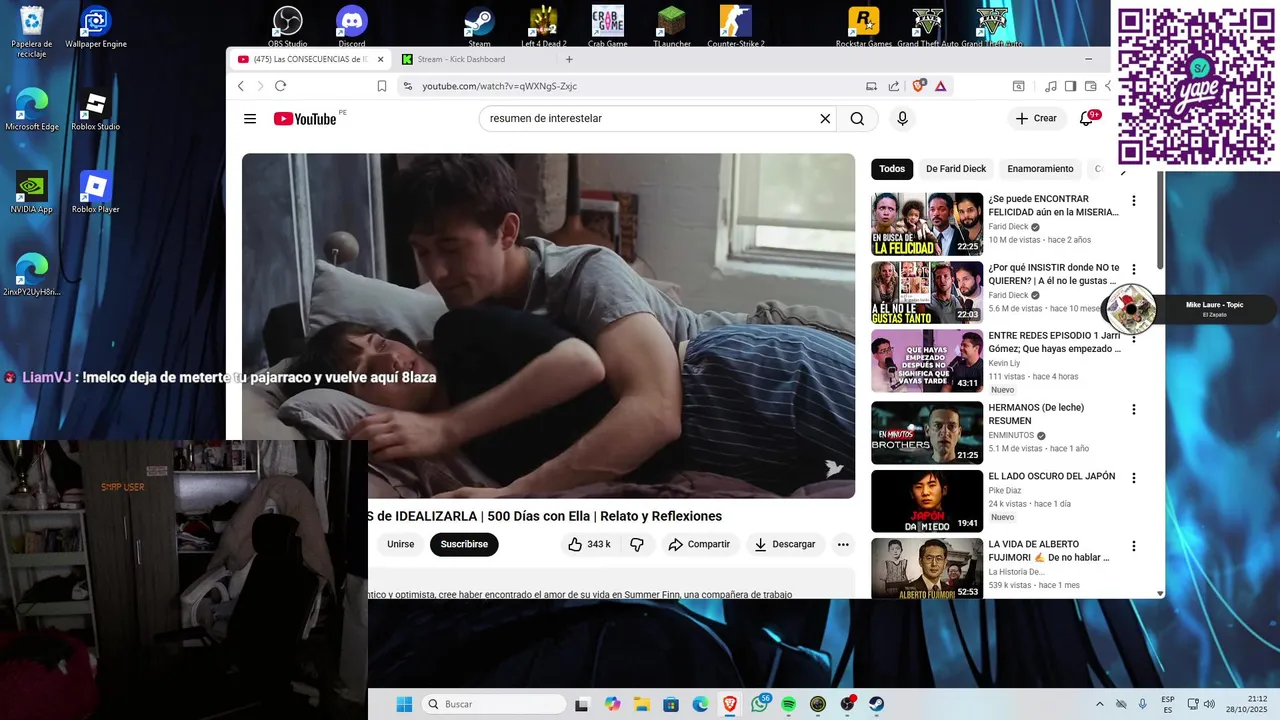Image resolution: width=1280 pixels, height=720 pixels.
Task: Like the video with 343 k
Action: click(x=588, y=544)
